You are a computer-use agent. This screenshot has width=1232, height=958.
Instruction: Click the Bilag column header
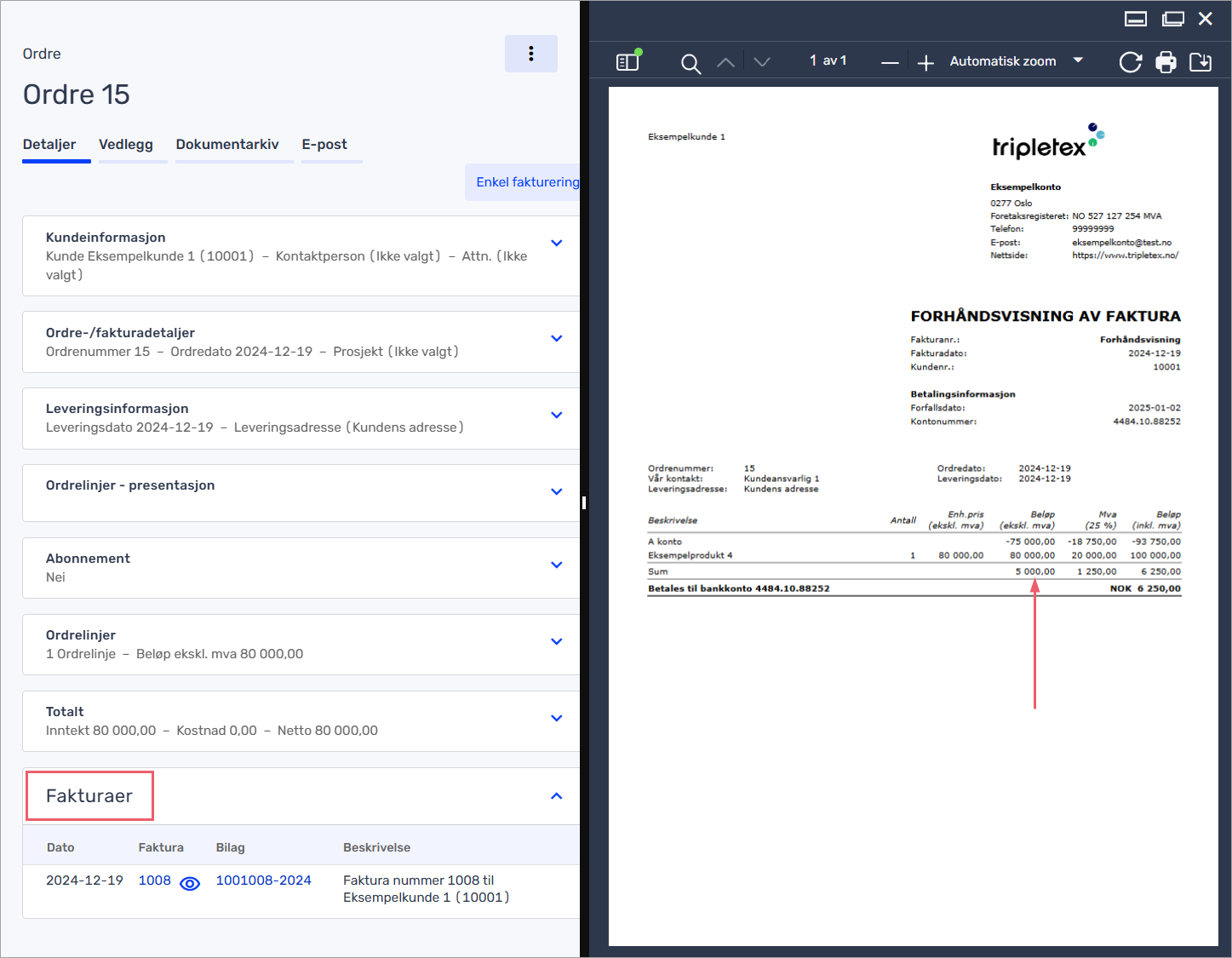click(231, 848)
